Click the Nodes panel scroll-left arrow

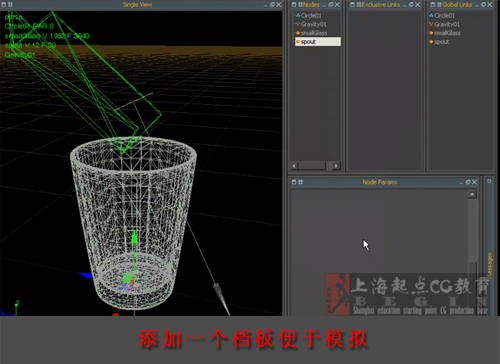(x=294, y=166)
